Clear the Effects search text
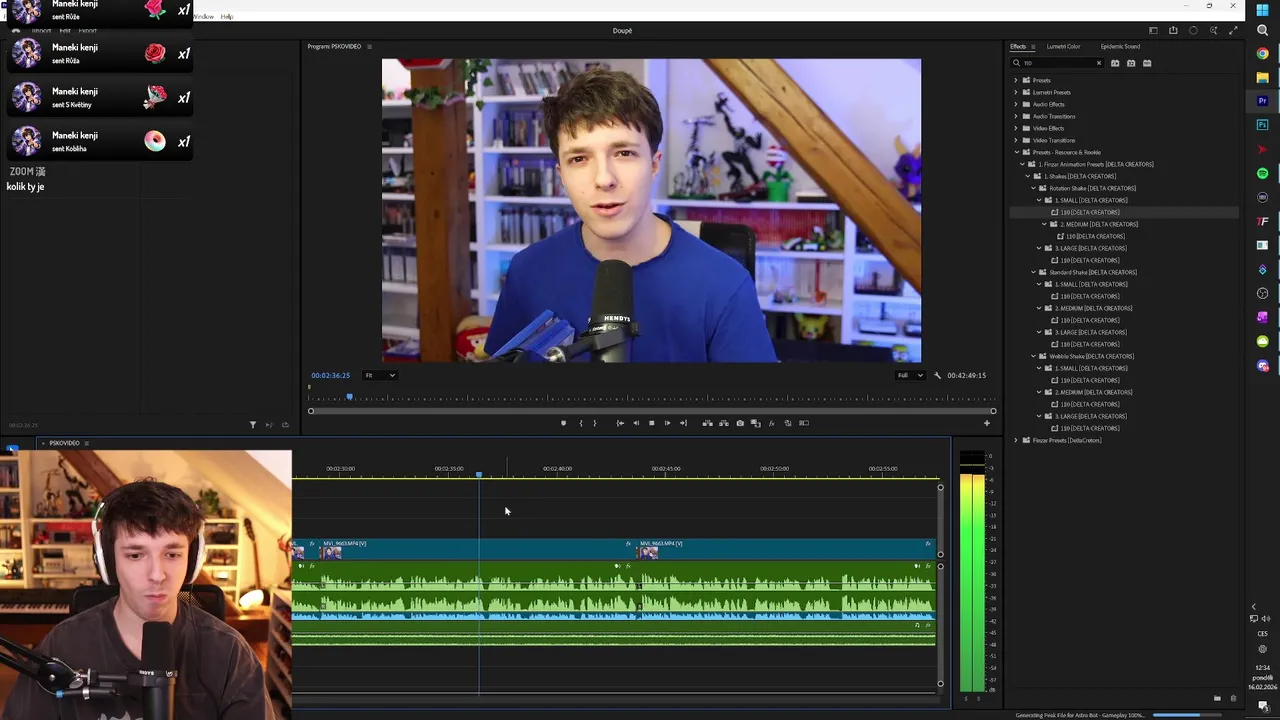Viewport: 1280px width, 720px height. (1098, 63)
